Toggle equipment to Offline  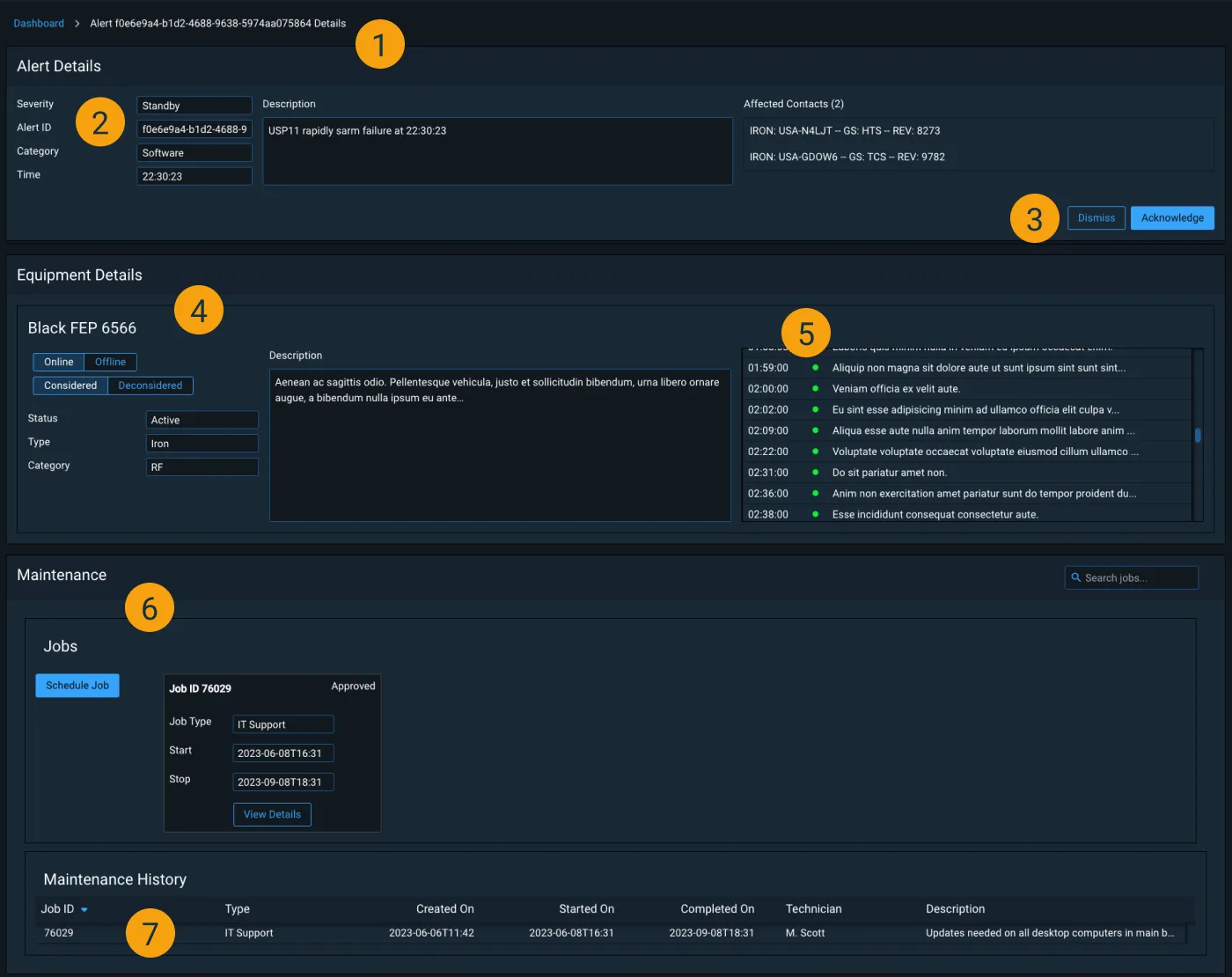(x=109, y=362)
